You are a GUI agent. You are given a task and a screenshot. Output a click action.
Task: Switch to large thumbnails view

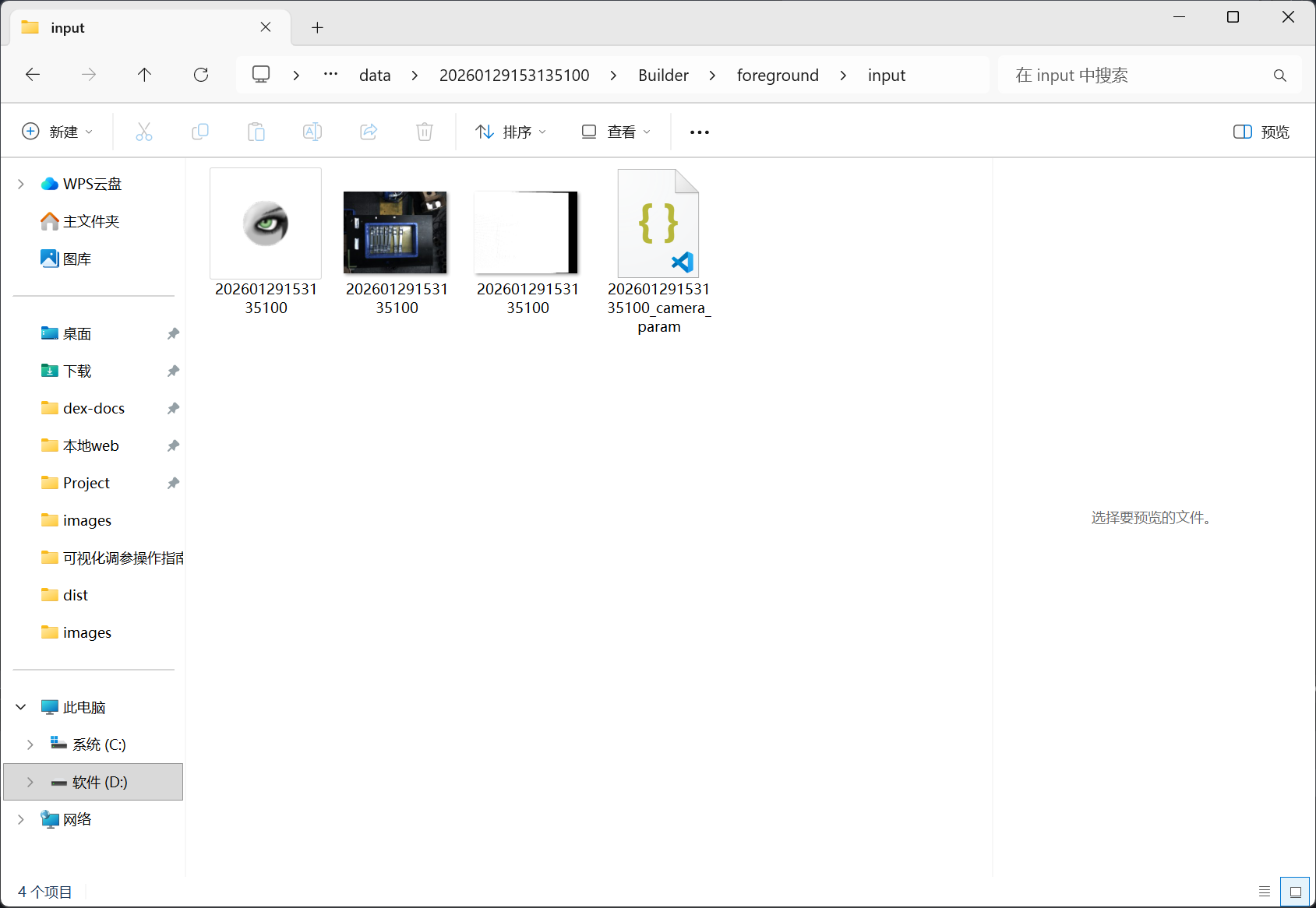tap(1295, 892)
